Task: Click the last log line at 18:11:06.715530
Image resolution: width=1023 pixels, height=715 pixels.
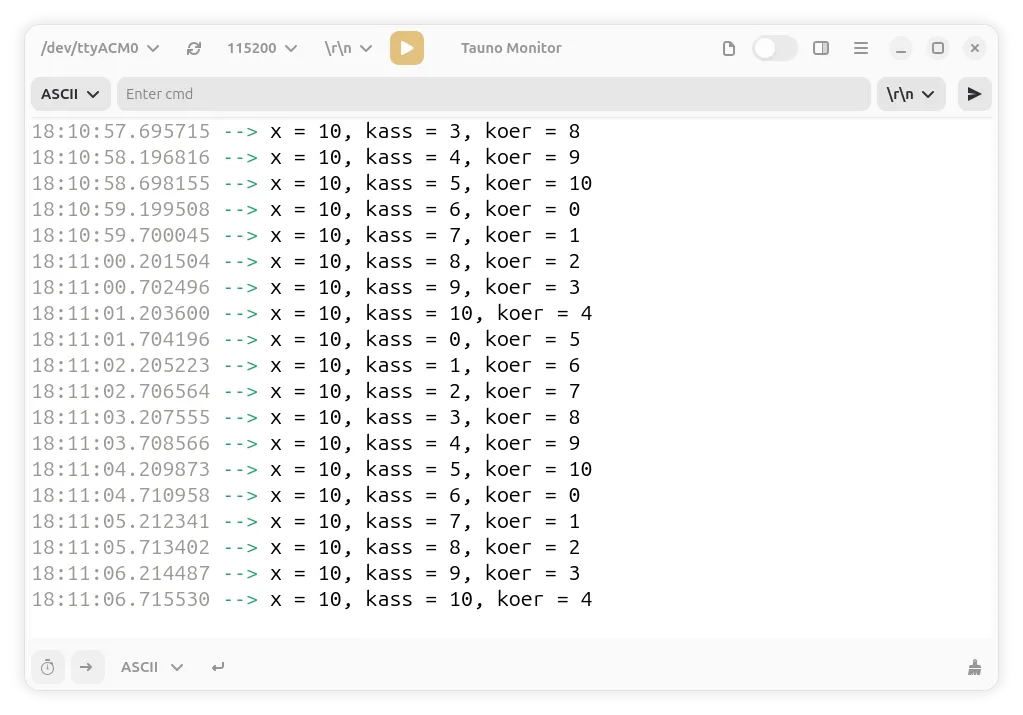Action: coord(312,599)
